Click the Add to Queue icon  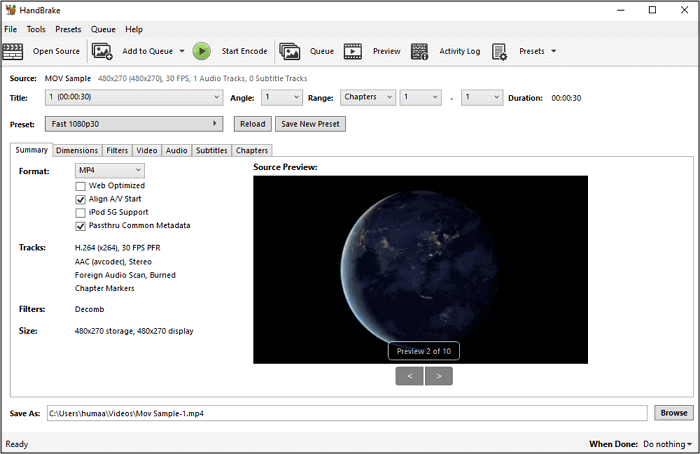tap(102, 51)
